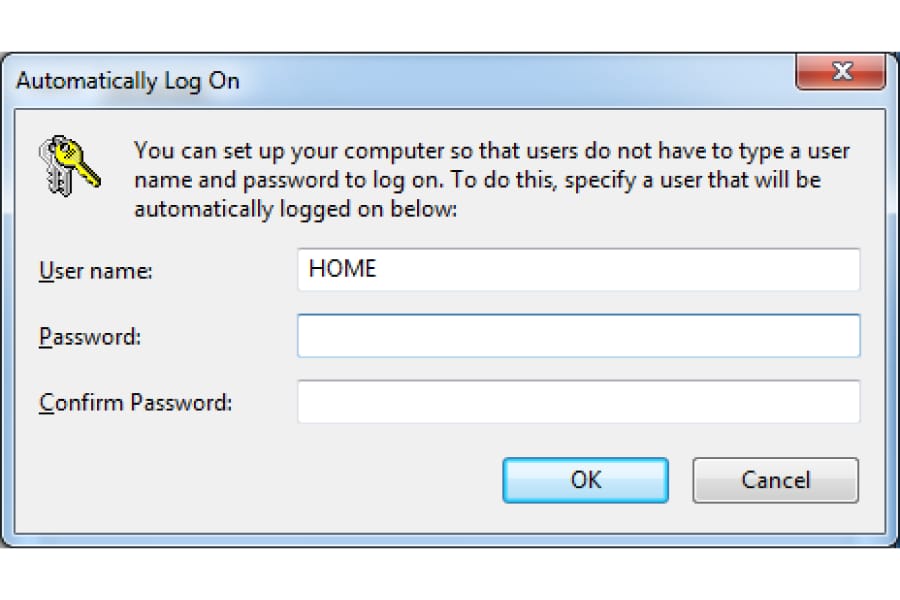The width and height of the screenshot is (900, 600).
Task: Click the yellow keys icon
Action: tap(69, 166)
